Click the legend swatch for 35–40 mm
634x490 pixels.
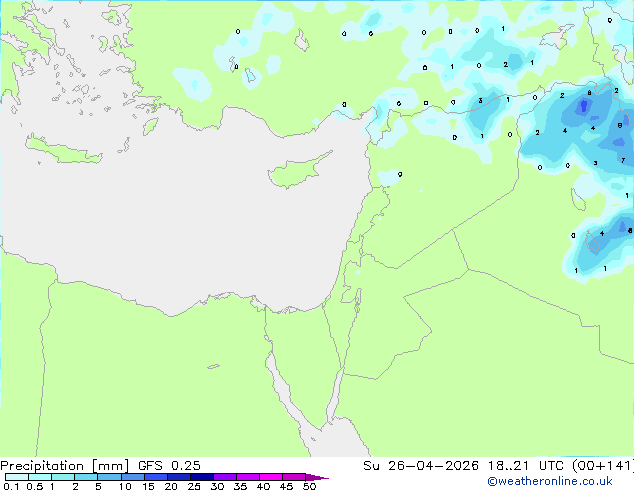(x=247, y=477)
